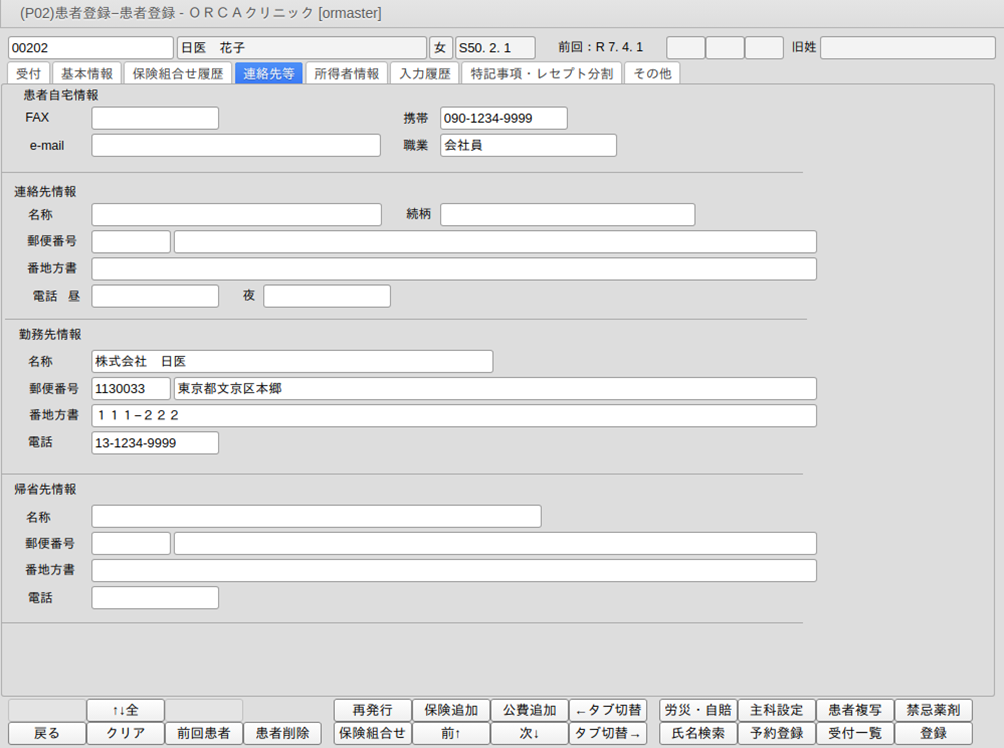
Task: Select the 続柄 relationship input field
Action: tap(567, 214)
